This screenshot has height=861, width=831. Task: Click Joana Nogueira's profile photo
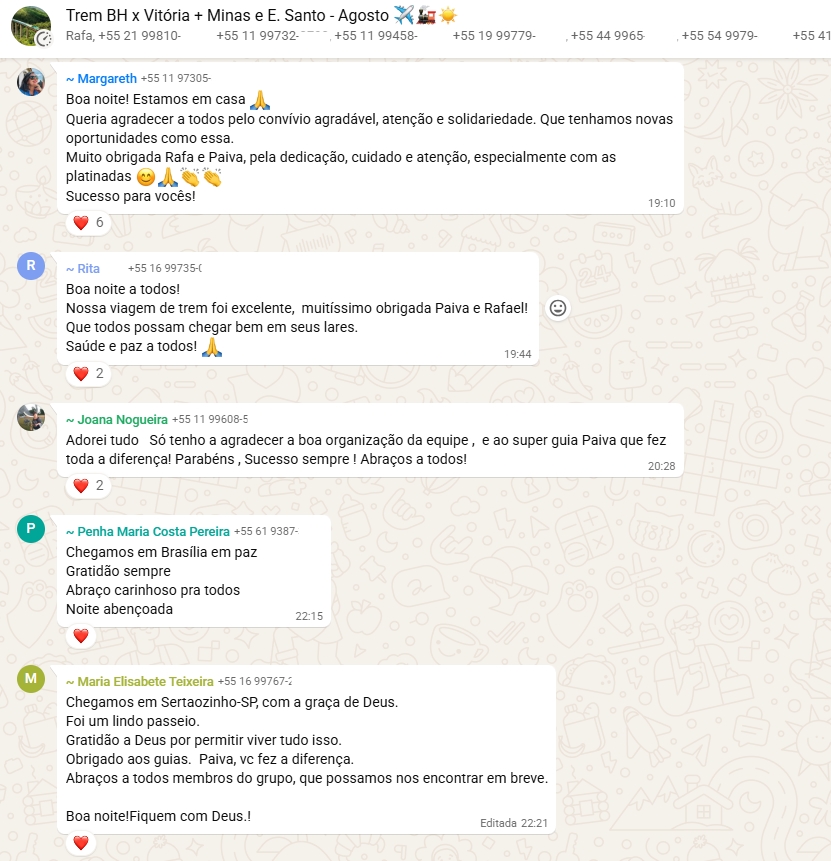(31, 417)
